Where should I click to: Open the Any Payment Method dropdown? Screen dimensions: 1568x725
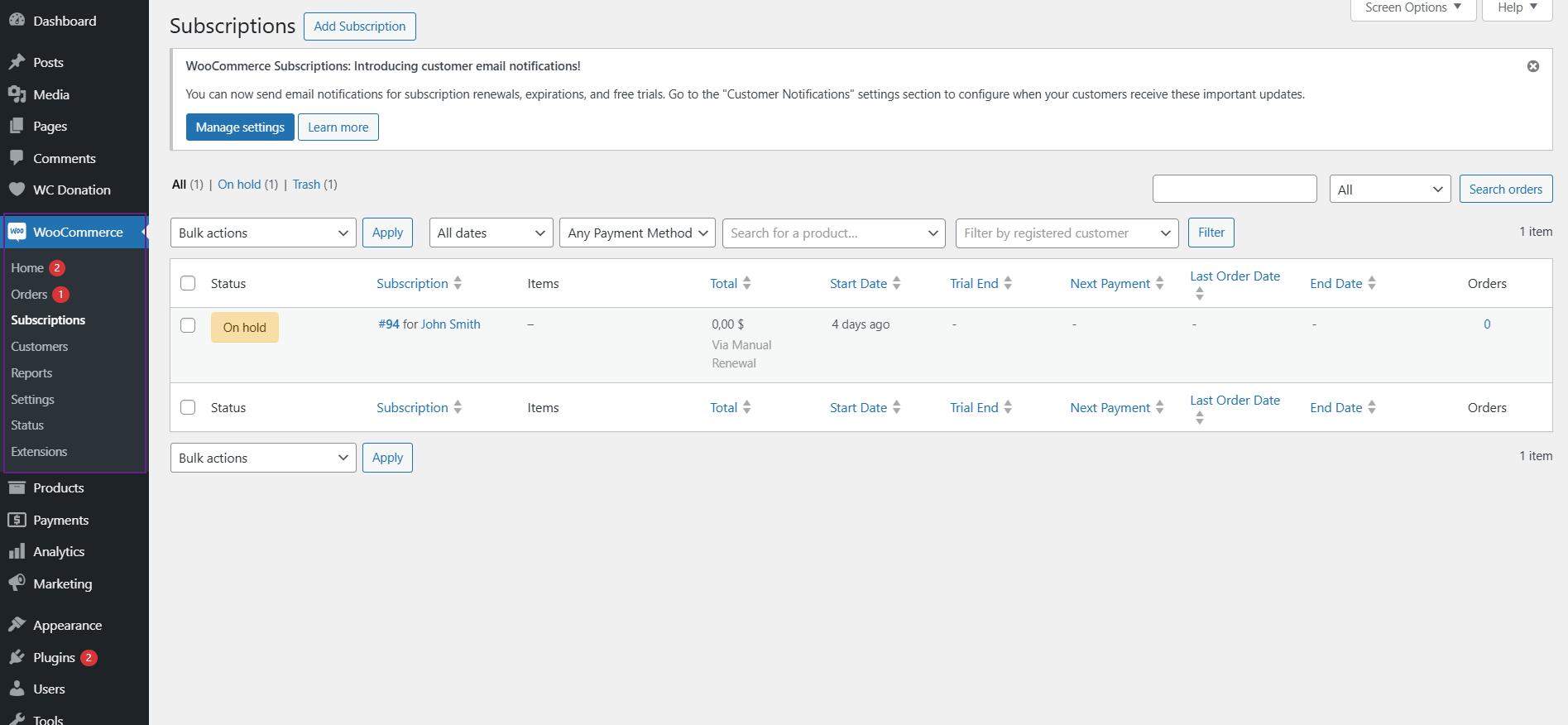point(637,233)
